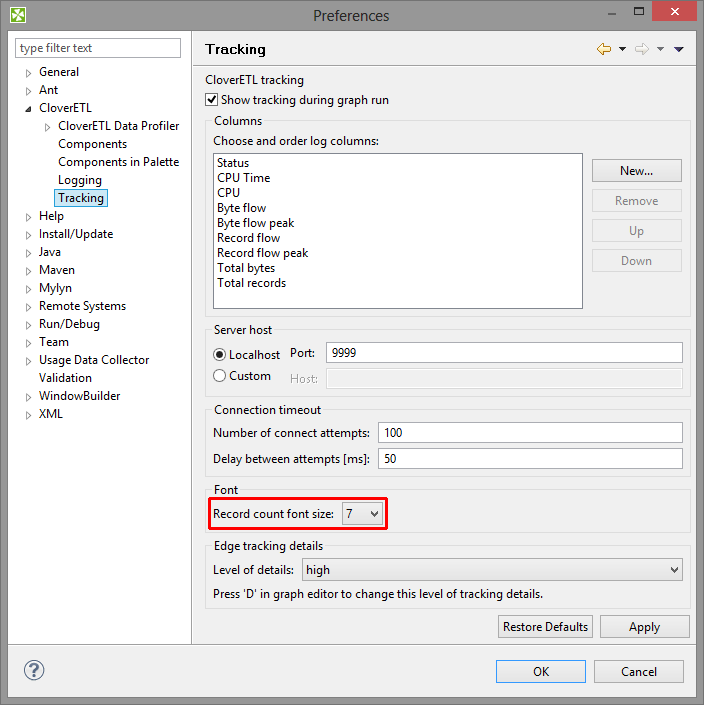Screen dimensions: 704x705
Task: Click the Port field containing 9999
Action: tap(504, 352)
